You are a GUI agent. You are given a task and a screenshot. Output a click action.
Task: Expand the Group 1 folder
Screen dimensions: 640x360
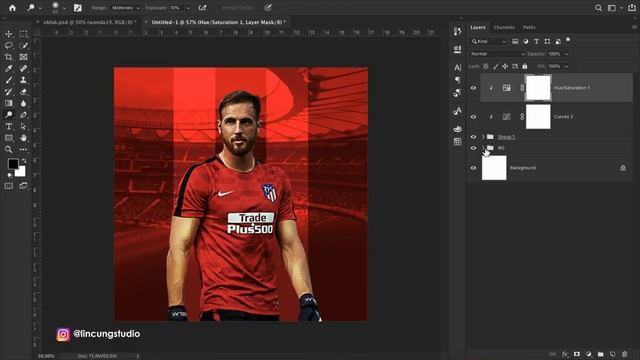[483, 137]
